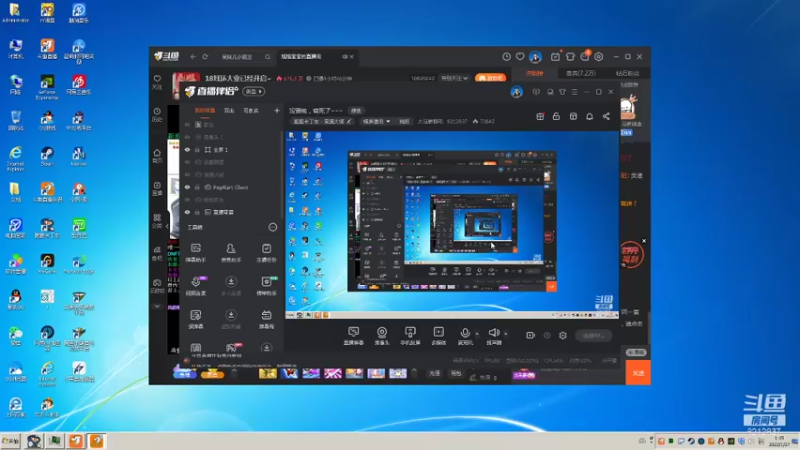The height and width of the screenshot is (450, 800).
Task: Add a multimedia source from bottom toolbar
Action: click(439, 336)
